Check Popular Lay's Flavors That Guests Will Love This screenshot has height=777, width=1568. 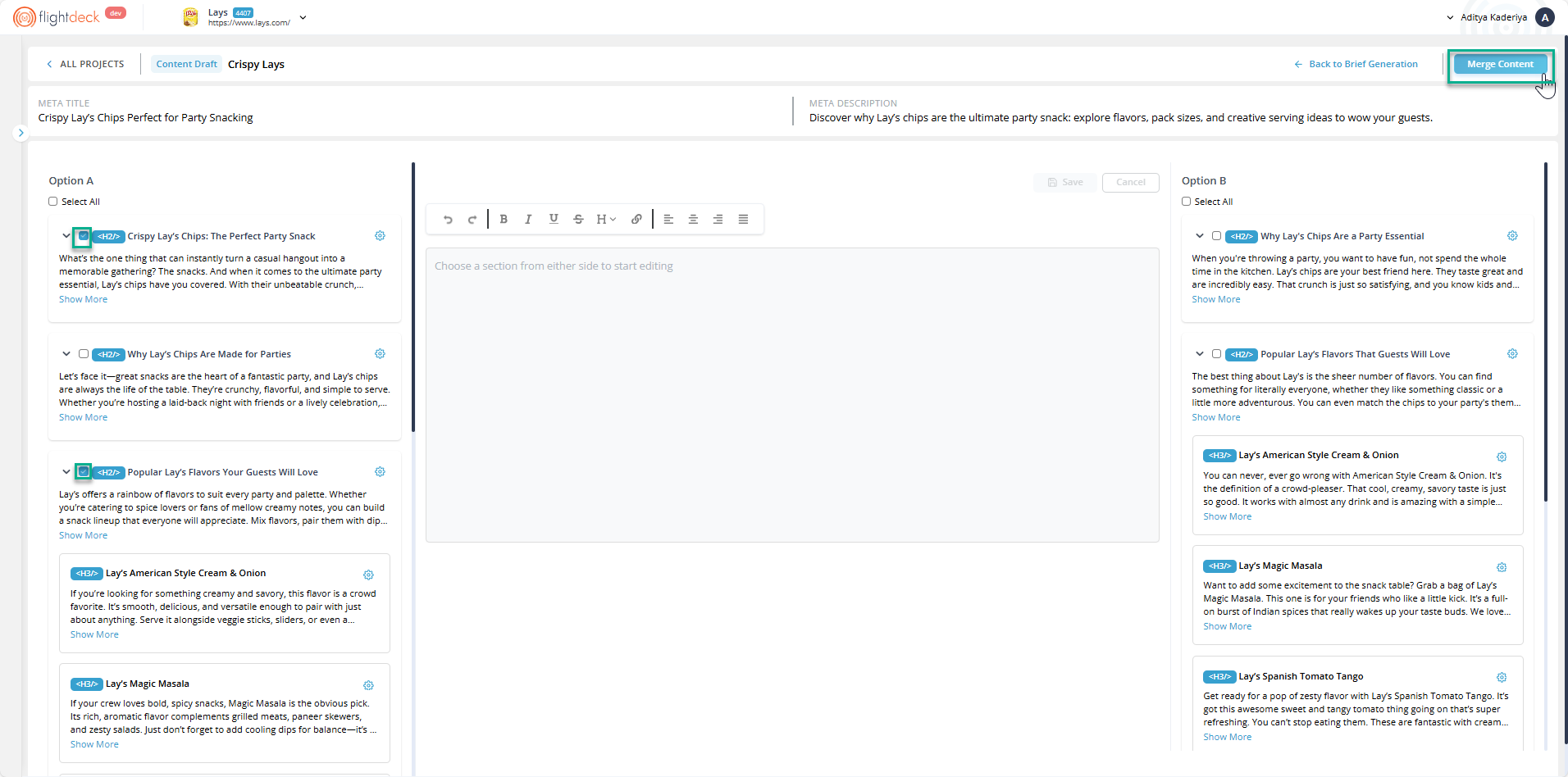1216,354
